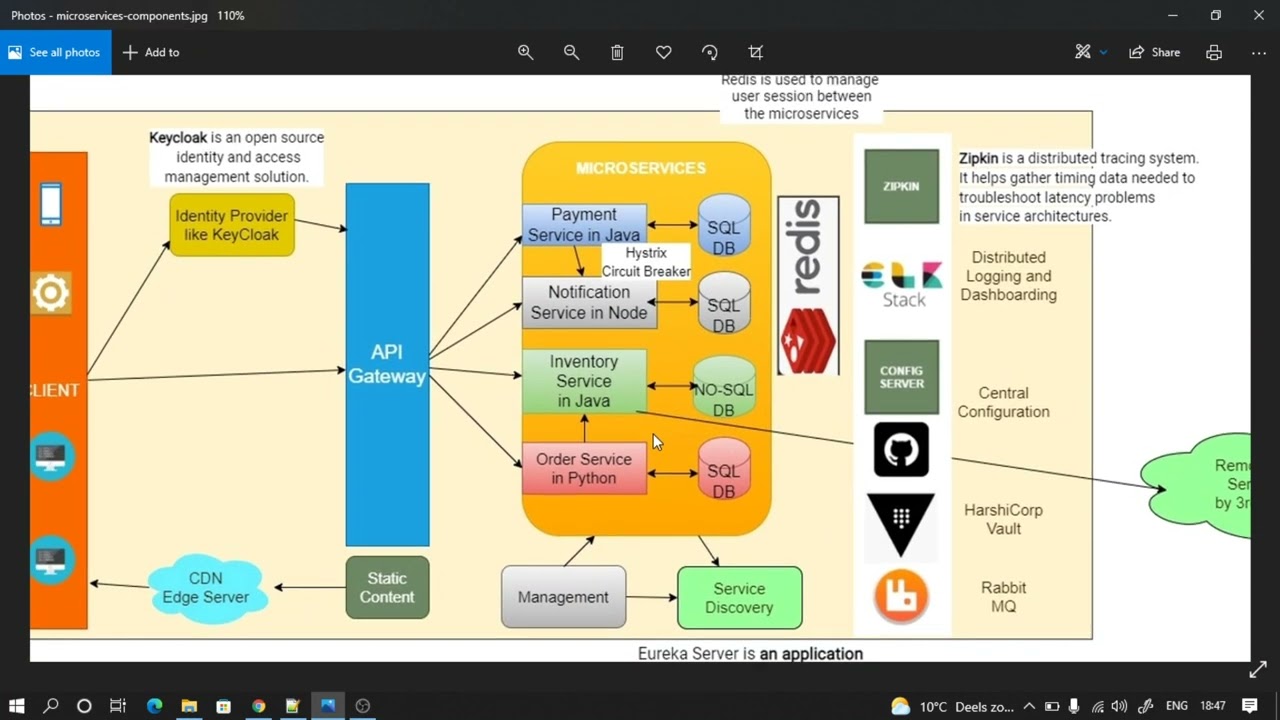Open Google Chrome from taskbar

coord(258,706)
